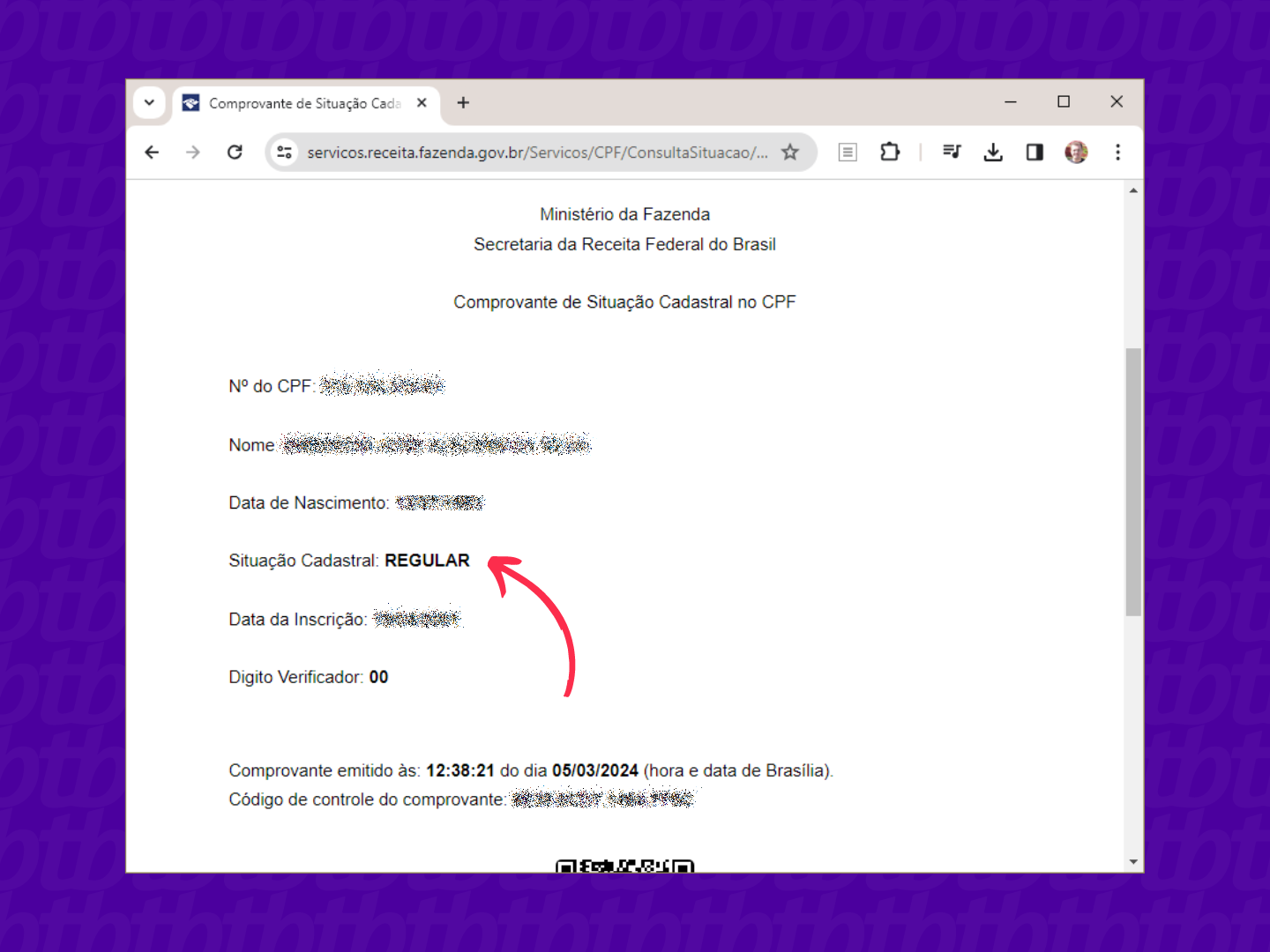Bookmark this page with the star icon

(x=790, y=152)
